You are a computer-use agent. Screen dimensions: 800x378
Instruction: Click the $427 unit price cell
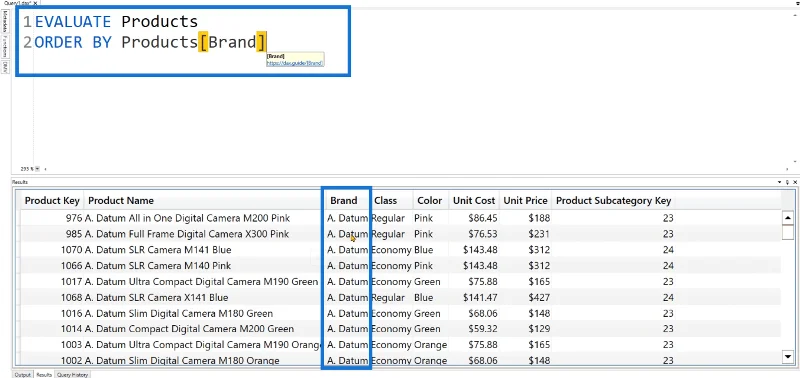click(x=526, y=297)
